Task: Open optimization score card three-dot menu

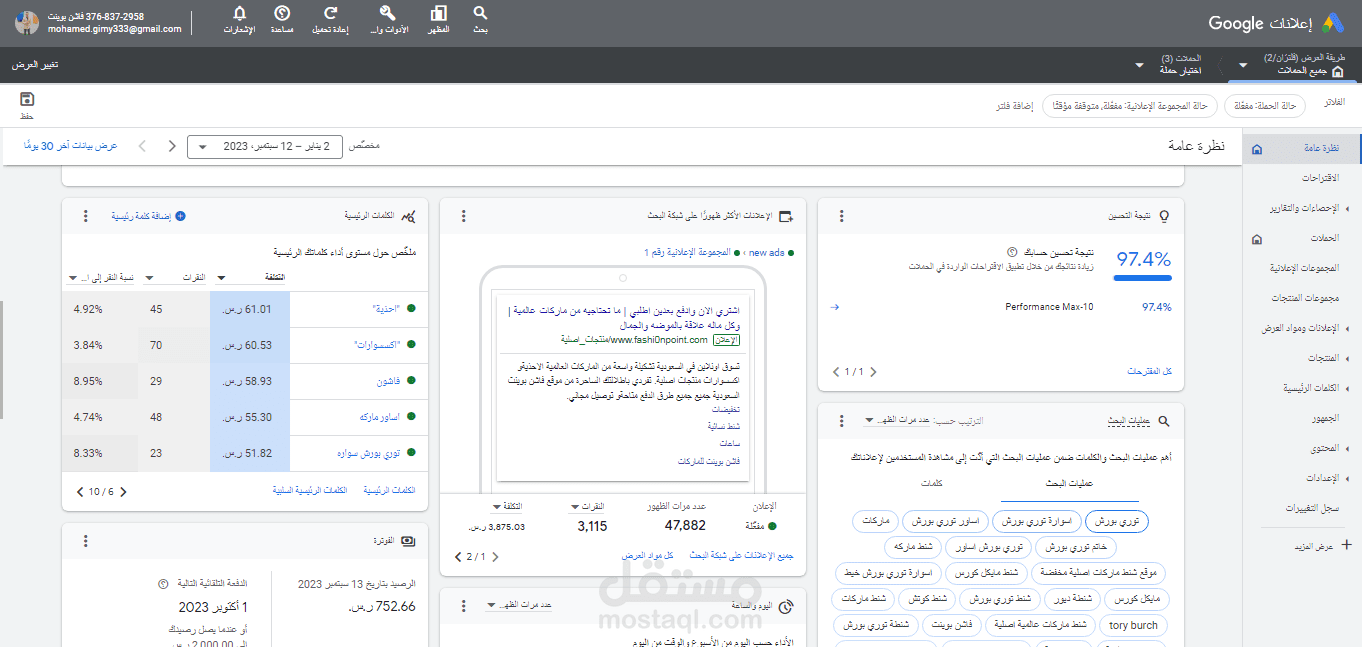Action: coord(841,216)
